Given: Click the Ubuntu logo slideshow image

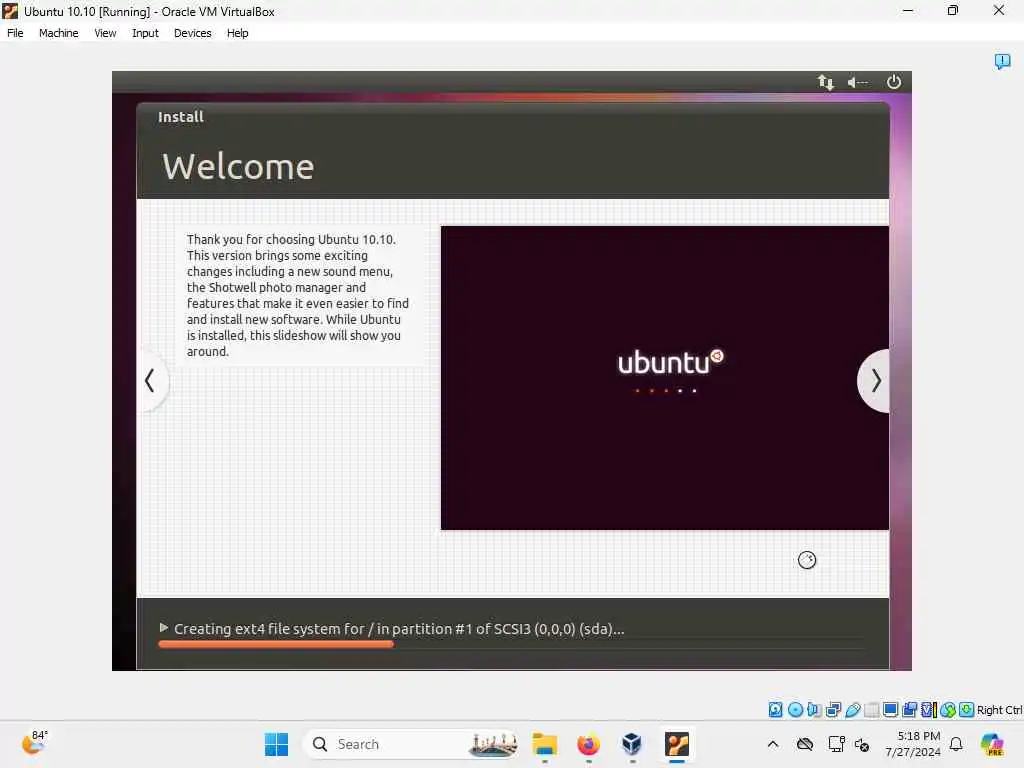Looking at the screenshot, I should (665, 377).
